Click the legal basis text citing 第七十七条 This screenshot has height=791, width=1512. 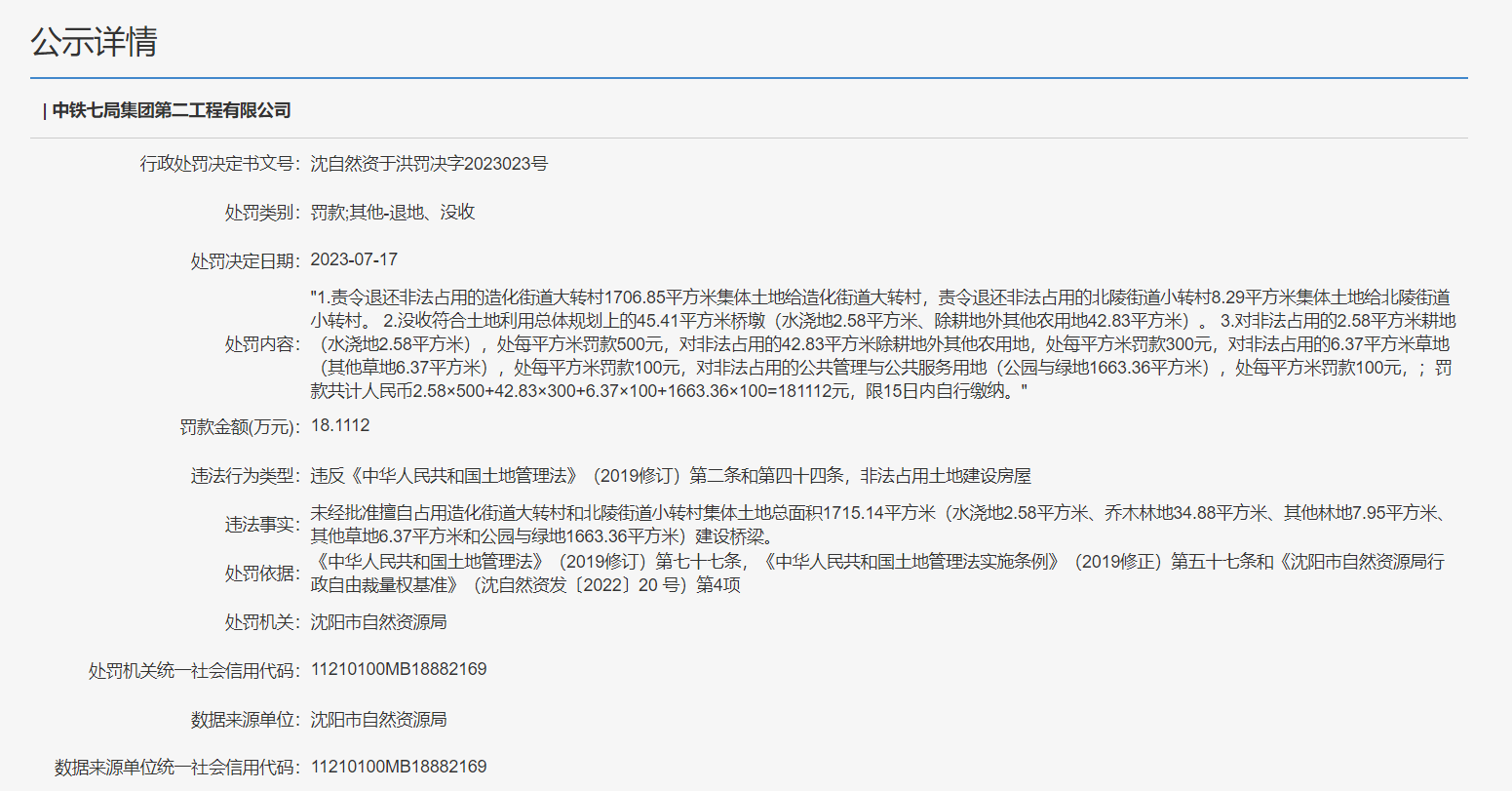click(877, 573)
